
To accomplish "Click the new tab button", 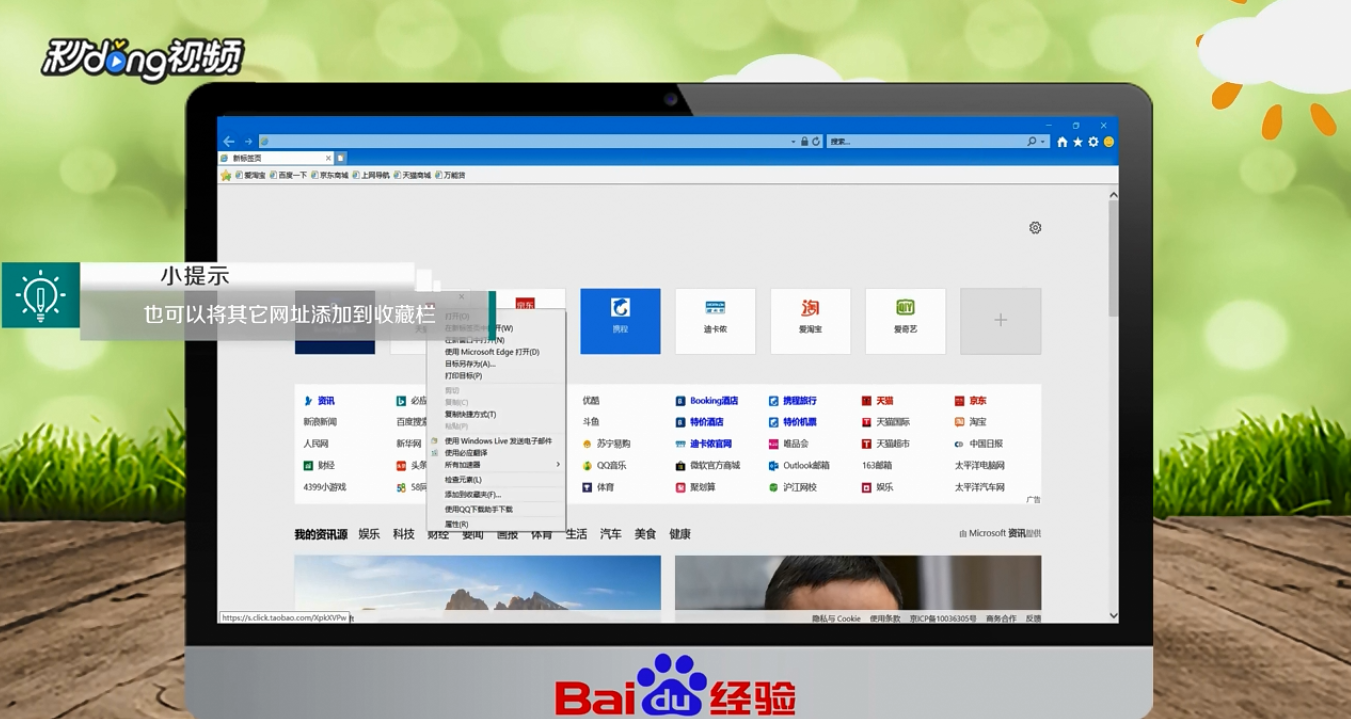I will pyautogui.click(x=341, y=158).
